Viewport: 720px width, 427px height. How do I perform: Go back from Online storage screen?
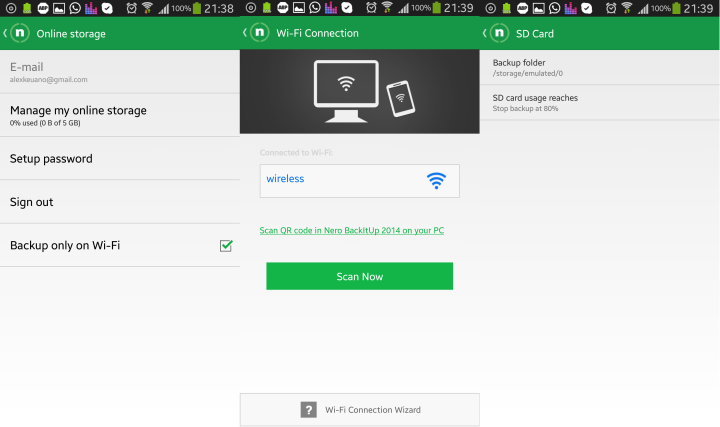click(x=5, y=33)
